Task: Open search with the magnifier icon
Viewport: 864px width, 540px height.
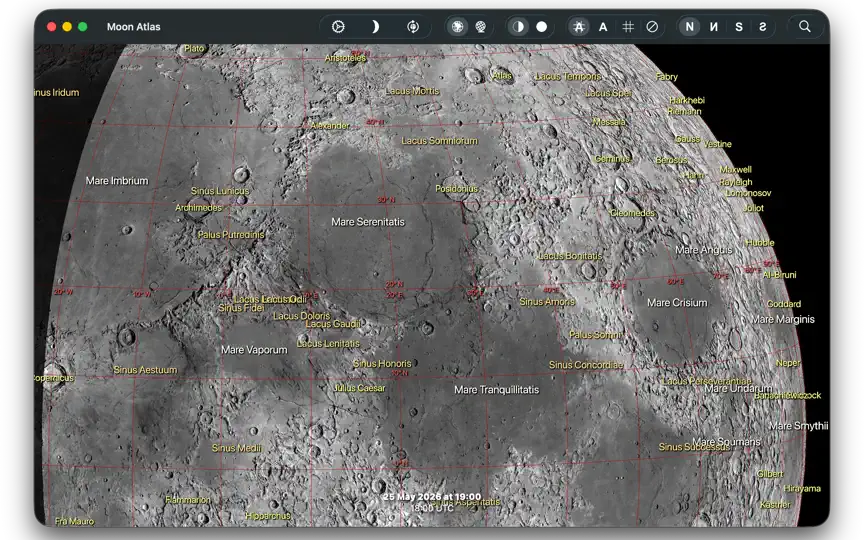Action: pos(804,26)
